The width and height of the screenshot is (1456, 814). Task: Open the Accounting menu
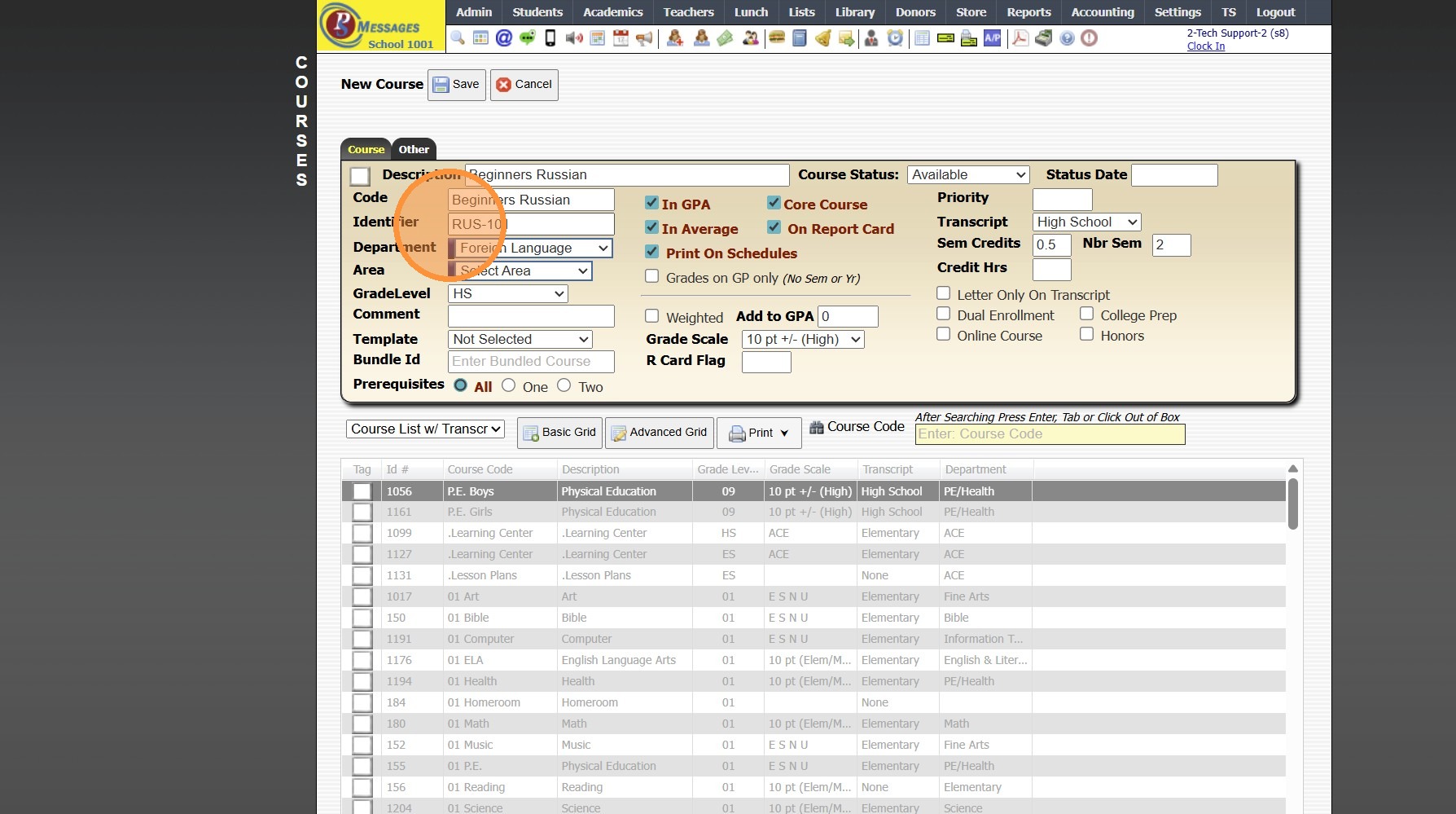(1103, 12)
